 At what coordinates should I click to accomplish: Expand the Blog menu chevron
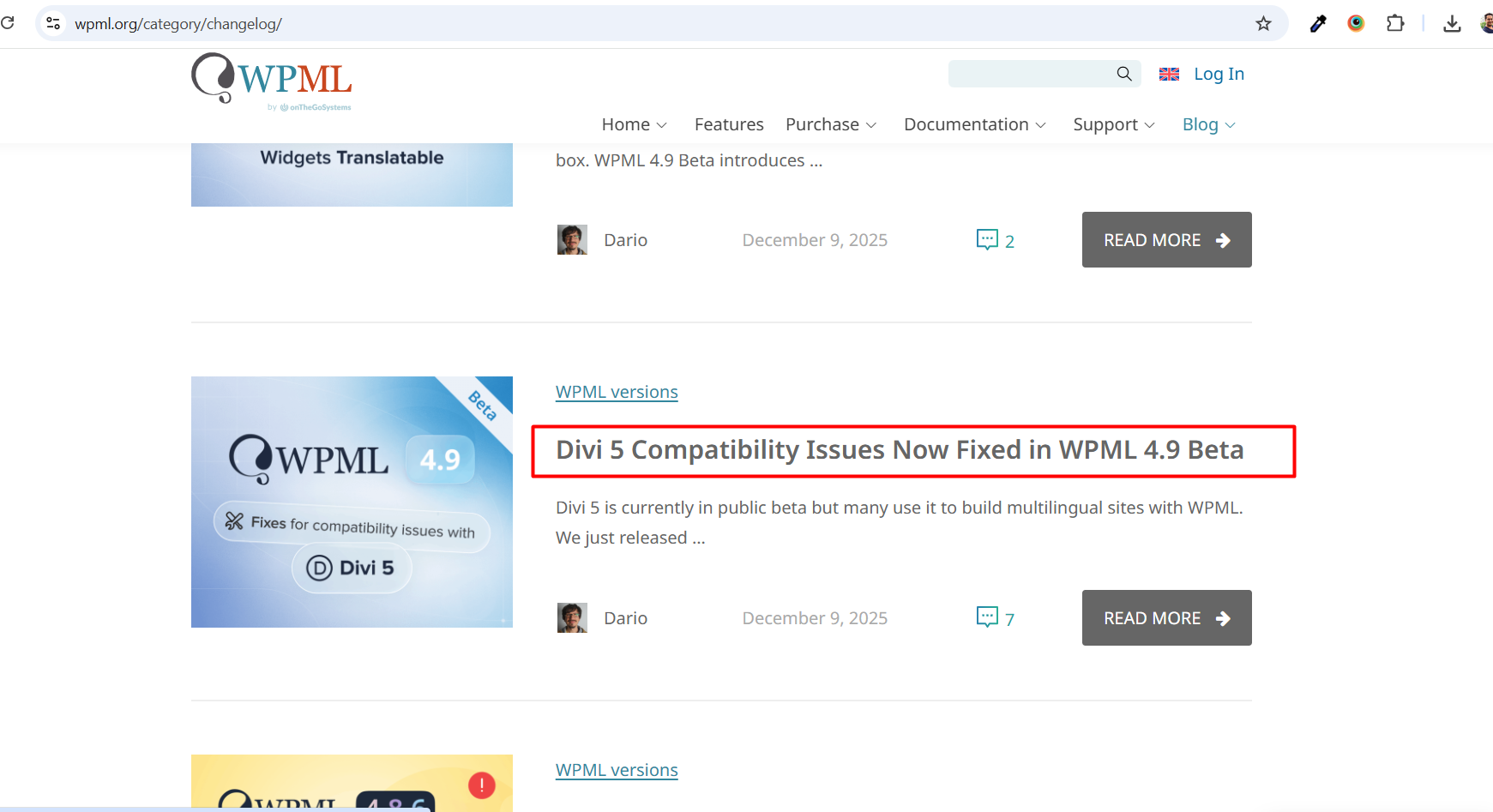[x=1231, y=125]
